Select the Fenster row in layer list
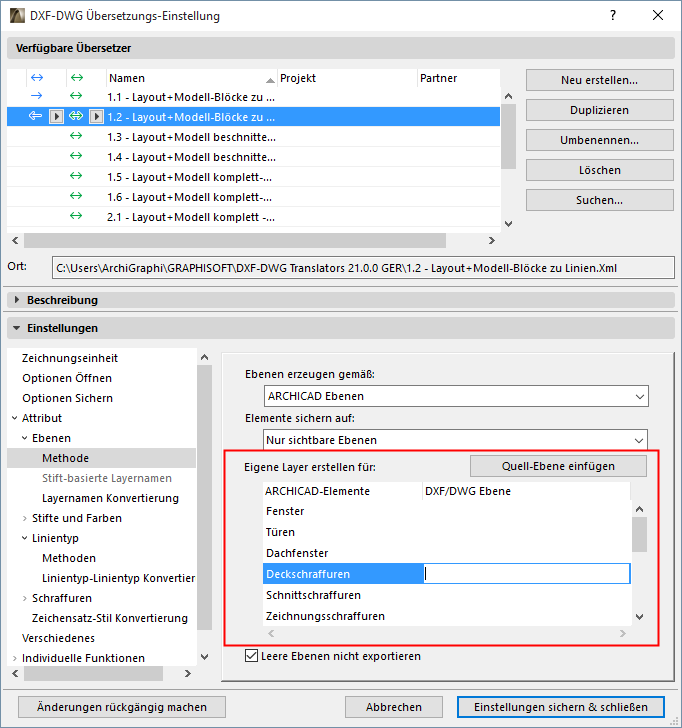682x728 pixels. [447, 511]
